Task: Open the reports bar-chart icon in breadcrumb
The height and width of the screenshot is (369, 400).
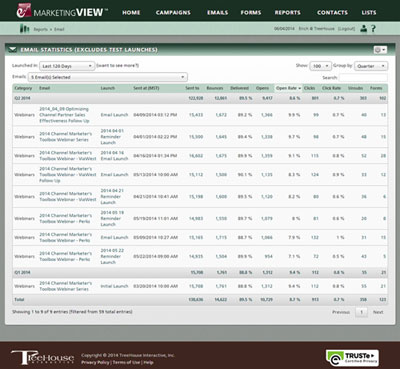Action: click(25, 29)
